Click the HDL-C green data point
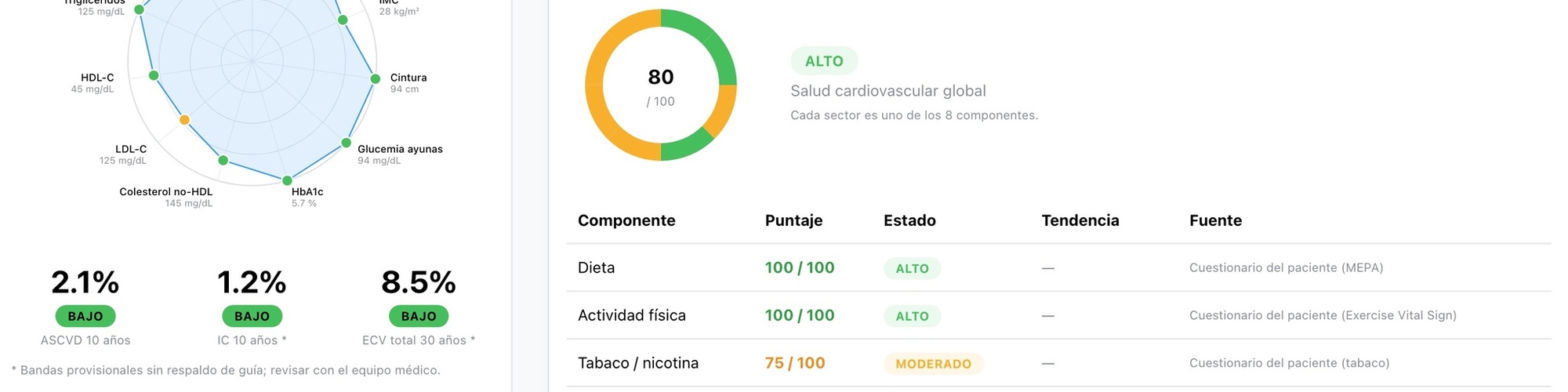 point(154,75)
